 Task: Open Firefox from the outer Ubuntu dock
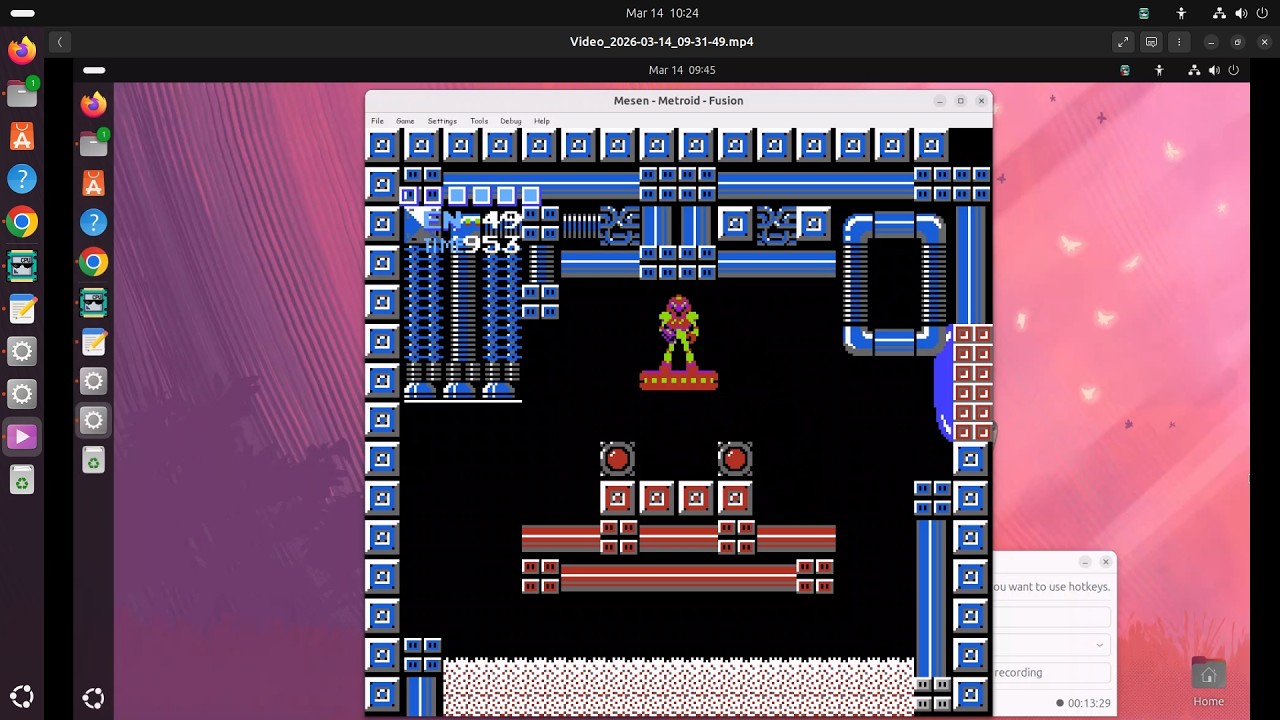click(x=22, y=50)
